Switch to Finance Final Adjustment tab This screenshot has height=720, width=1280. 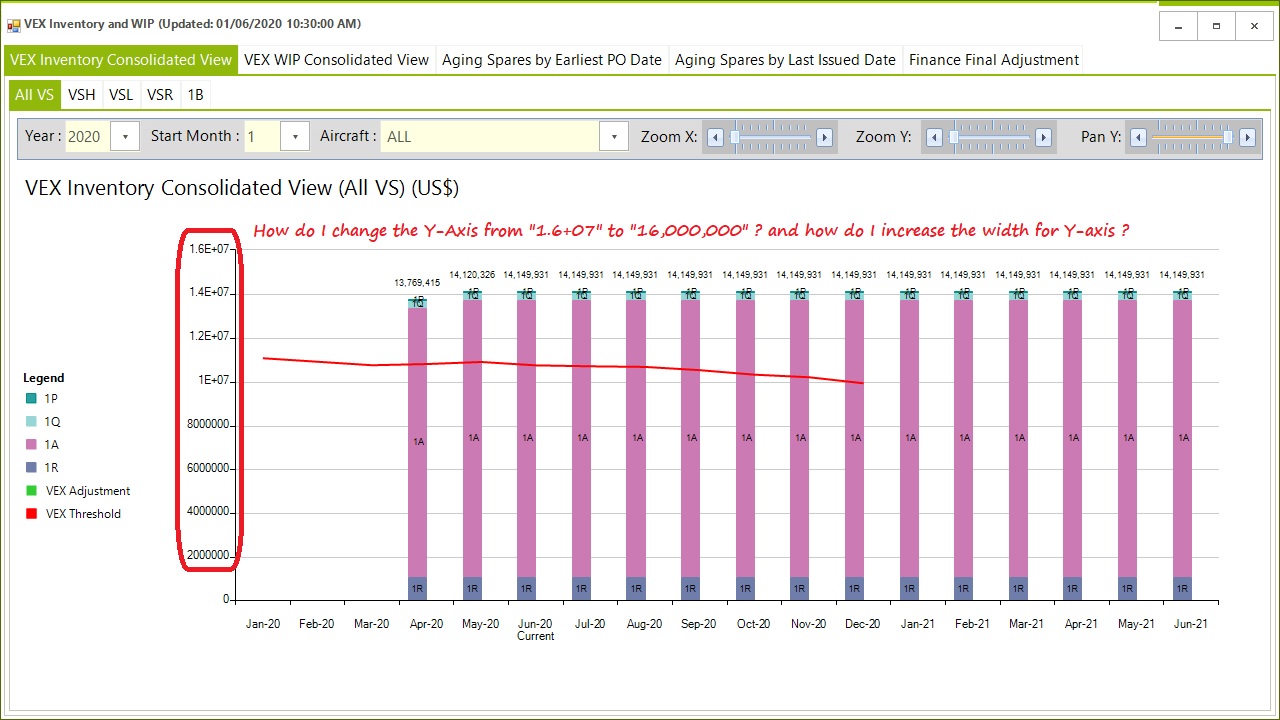[x=994, y=60]
